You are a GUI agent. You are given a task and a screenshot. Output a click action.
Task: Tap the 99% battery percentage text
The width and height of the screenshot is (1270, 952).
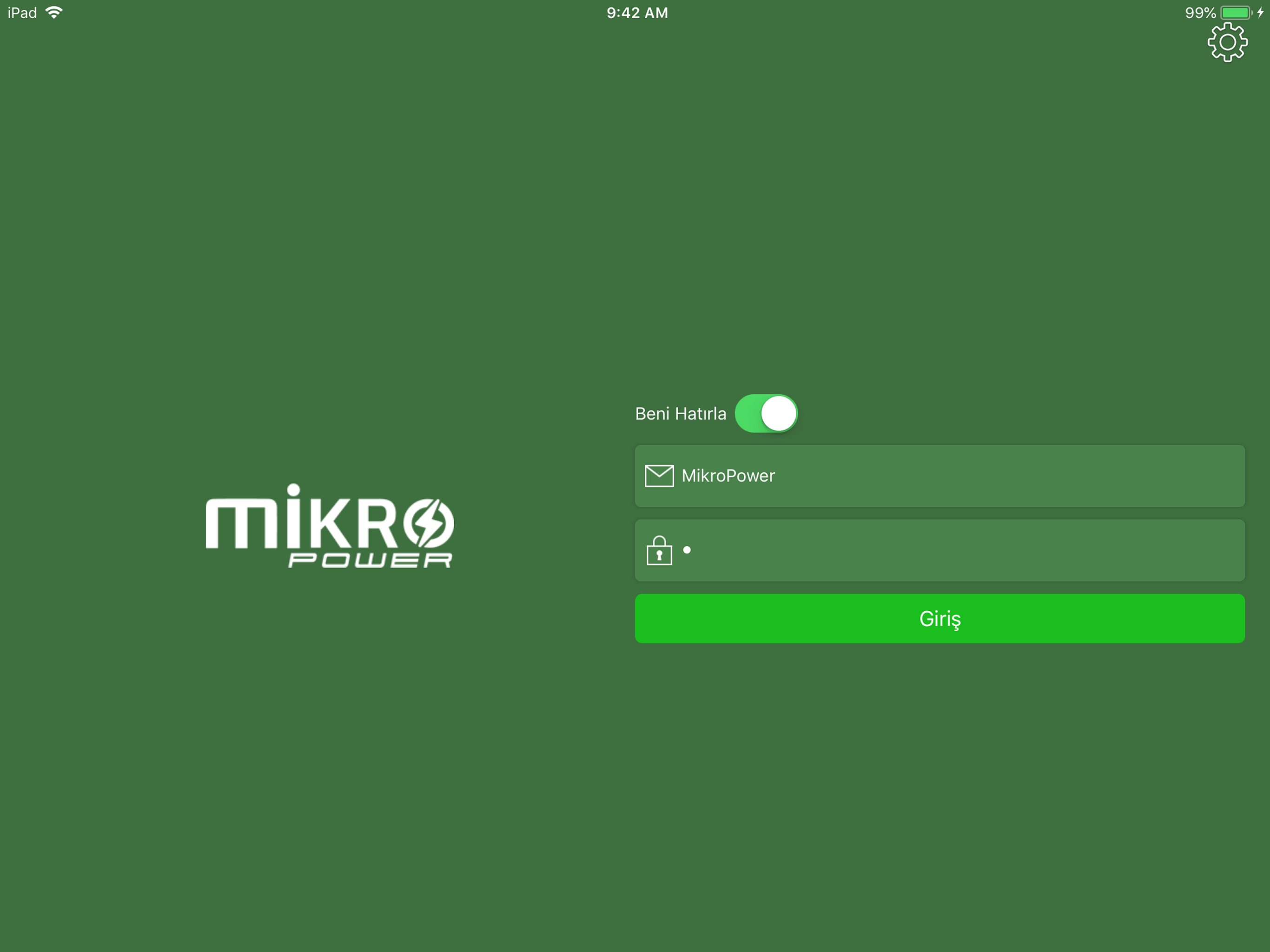pos(1201,13)
